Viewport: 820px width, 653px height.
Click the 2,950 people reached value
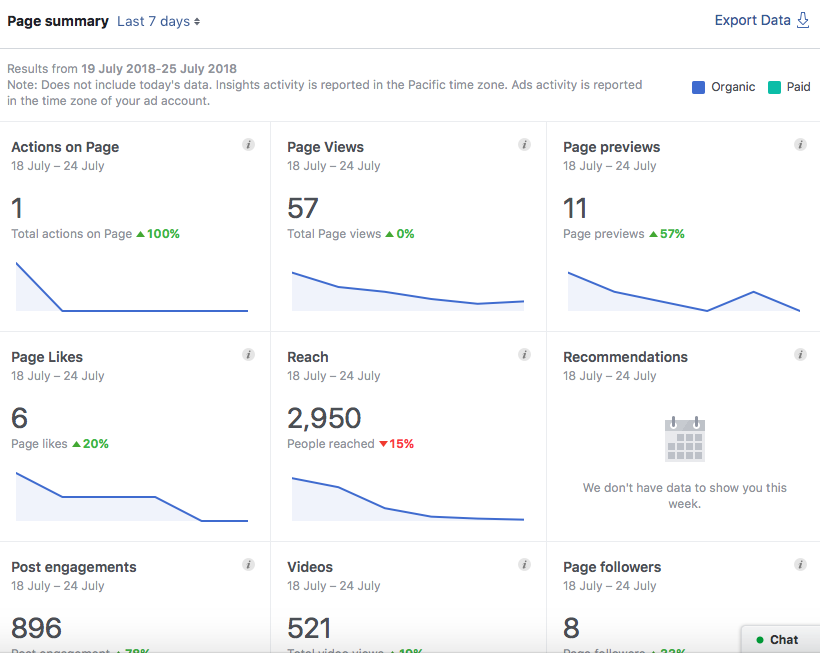click(x=324, y=418)
